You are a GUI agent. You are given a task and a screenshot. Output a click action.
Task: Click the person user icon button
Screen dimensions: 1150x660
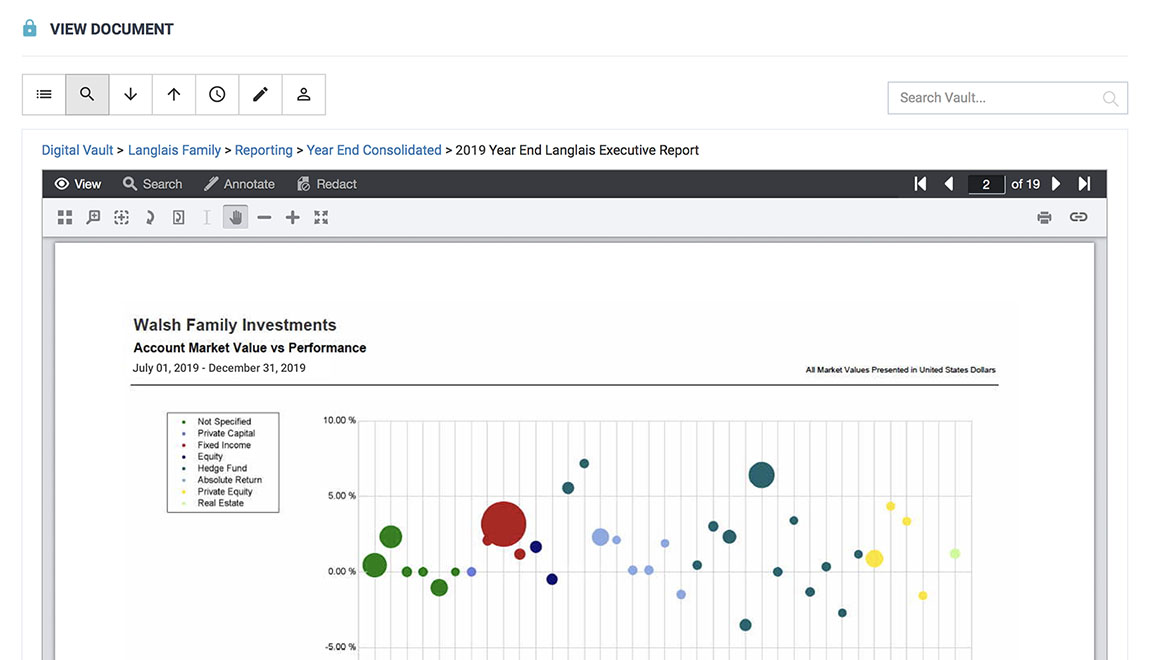coord(304,94)
